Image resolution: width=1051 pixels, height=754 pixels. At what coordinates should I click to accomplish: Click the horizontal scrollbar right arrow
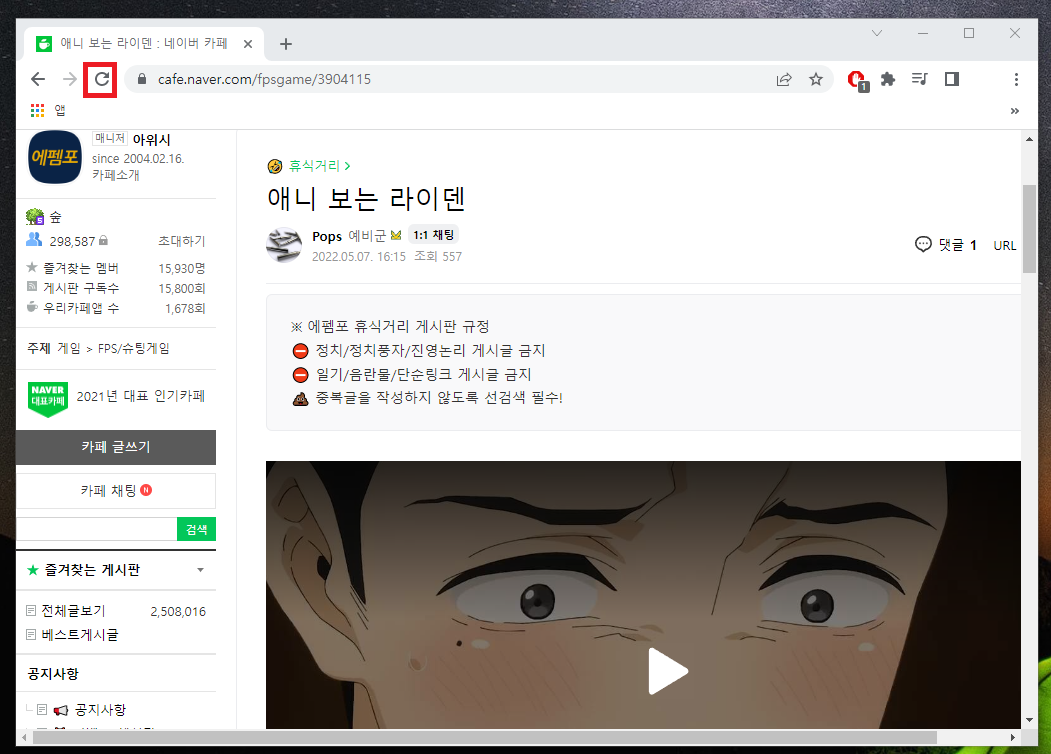click(x=1013, y=737)
